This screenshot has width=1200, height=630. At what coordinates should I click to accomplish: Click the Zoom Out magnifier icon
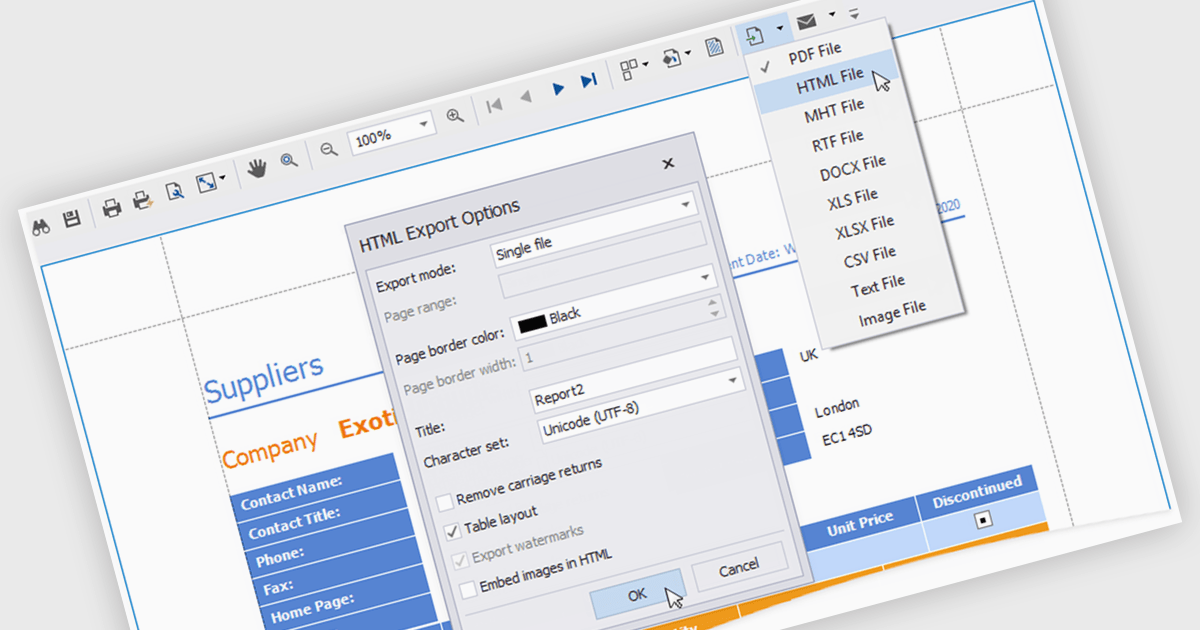328,149
